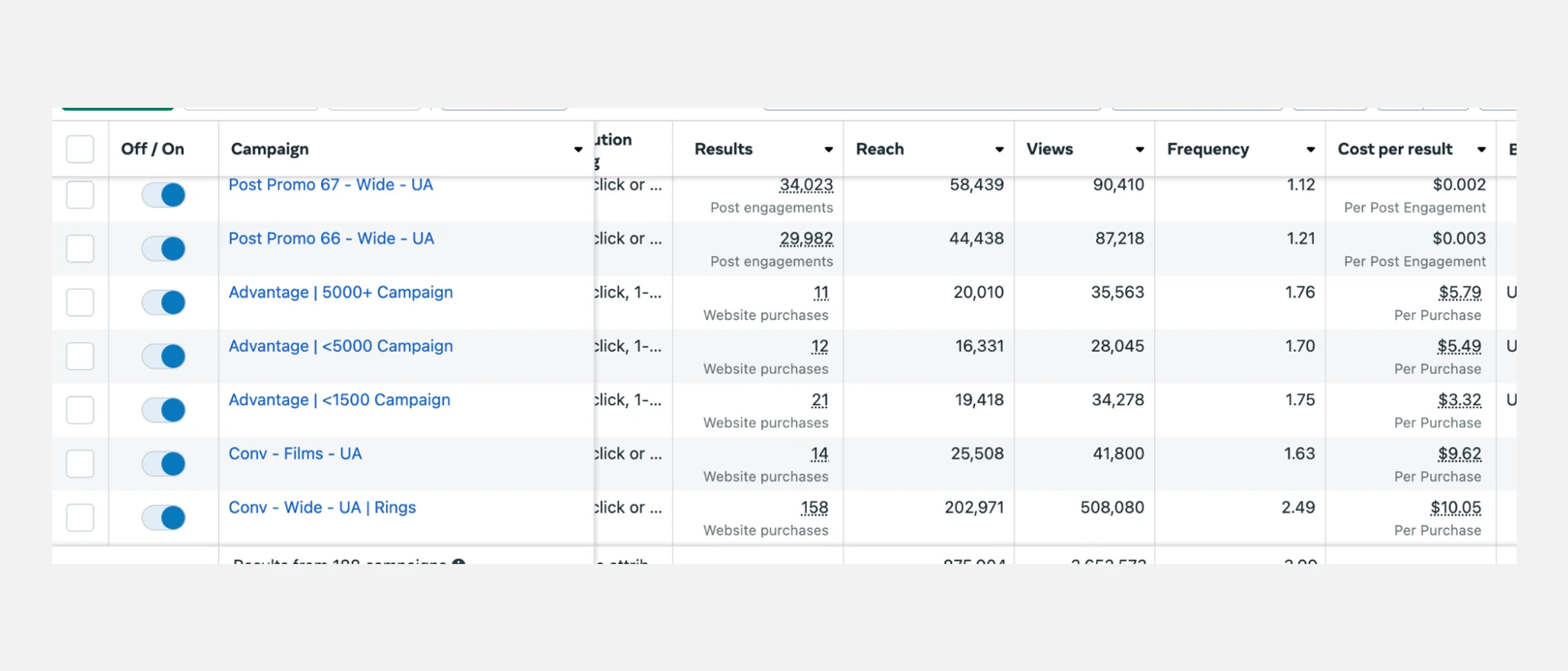
Task: Check the select-all checkbox in the header
Action: pyautogui.click(x=80, y=149)
